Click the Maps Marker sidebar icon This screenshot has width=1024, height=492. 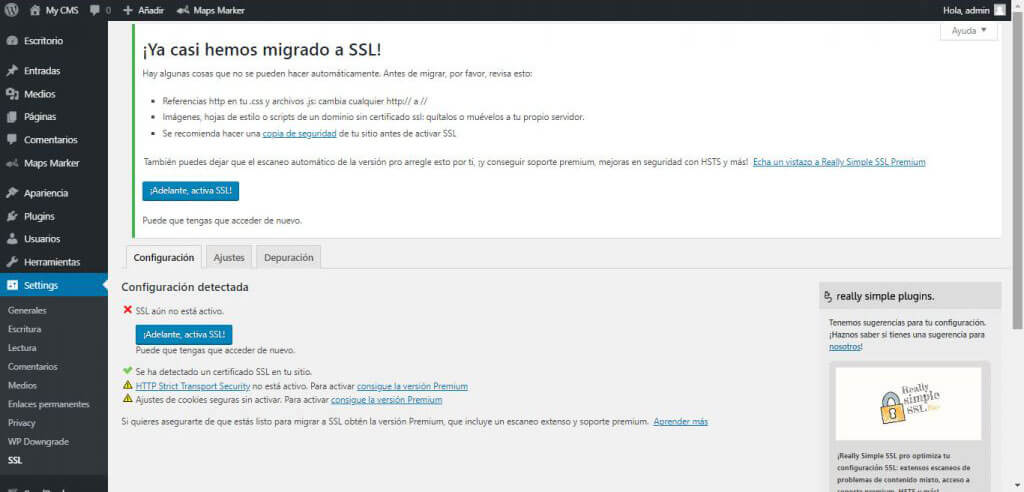click(11, 163)
